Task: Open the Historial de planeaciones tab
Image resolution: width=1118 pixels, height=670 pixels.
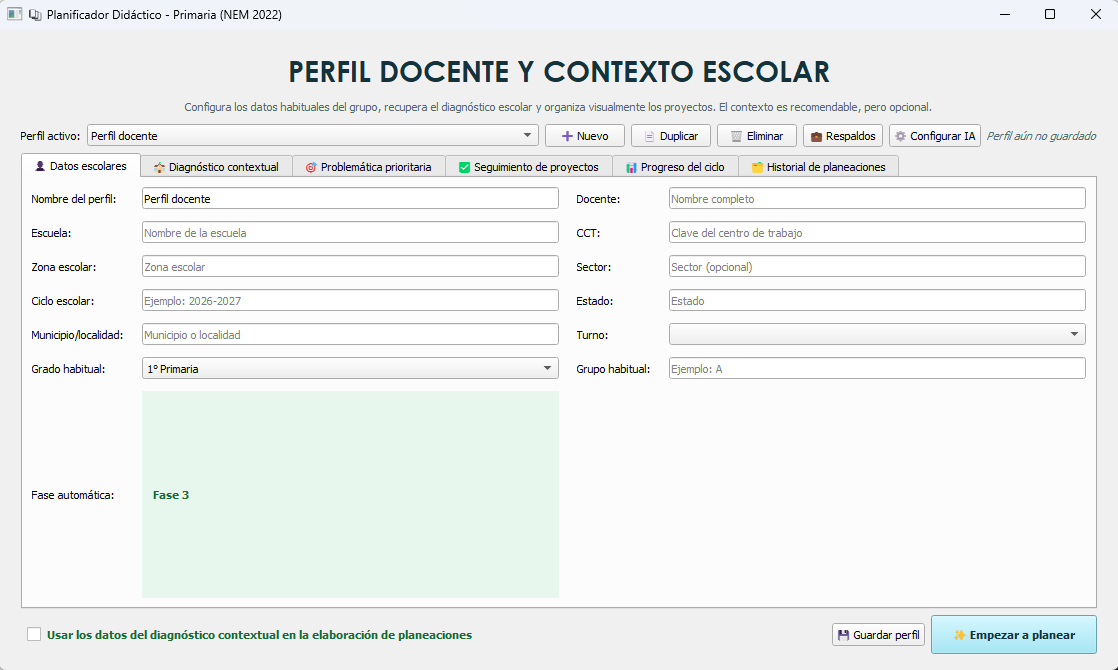Action: [x=819, y=167]
